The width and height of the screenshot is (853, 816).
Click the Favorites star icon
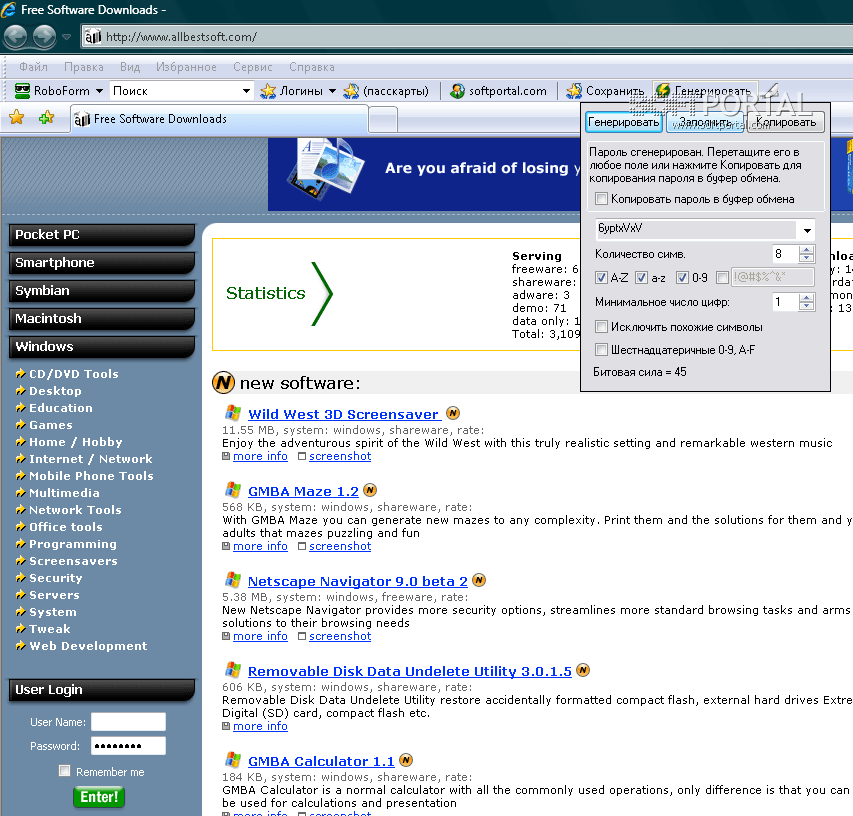click(x=16, y=117)
